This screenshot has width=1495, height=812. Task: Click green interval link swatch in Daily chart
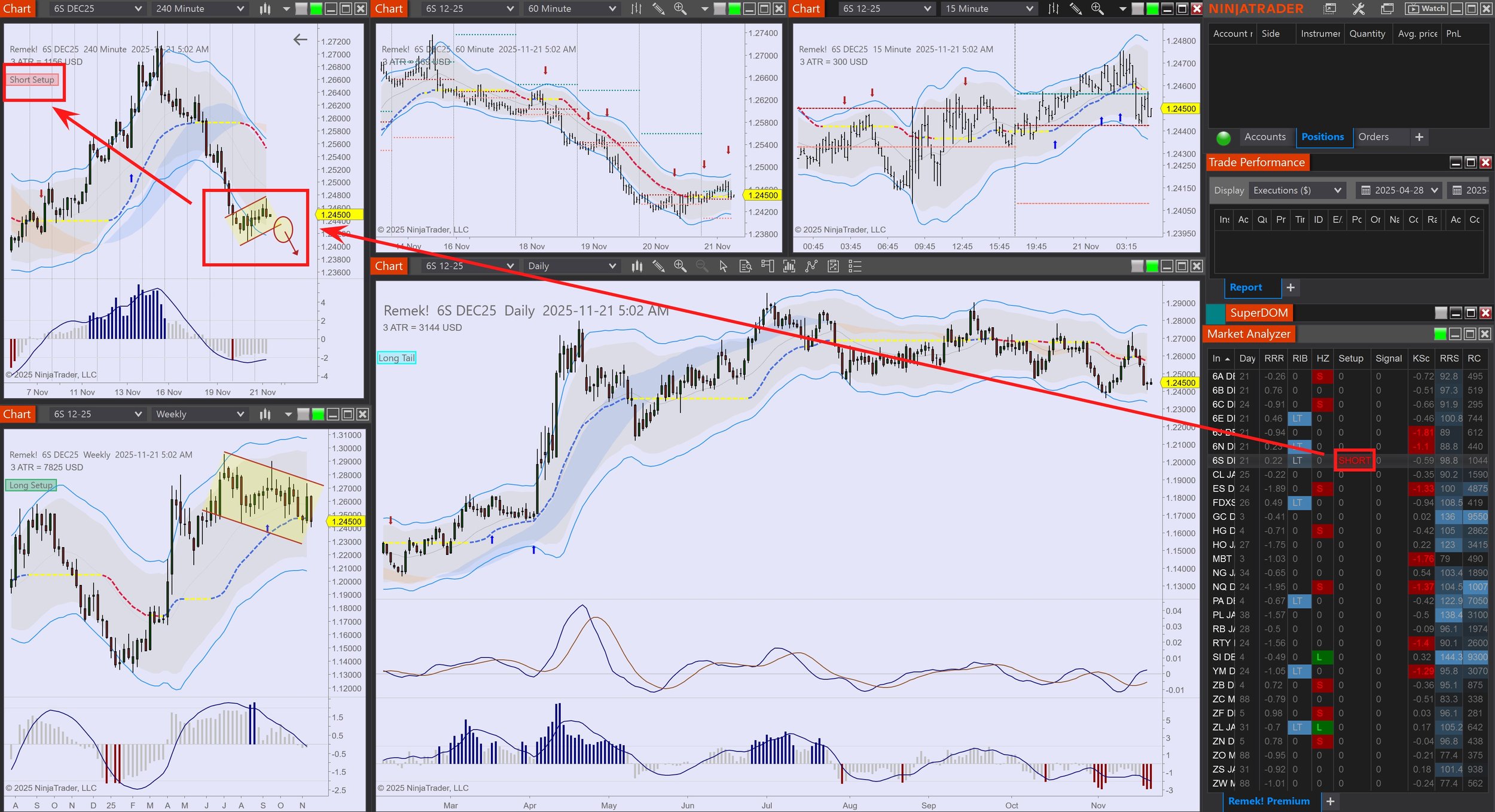point(1152,266)
